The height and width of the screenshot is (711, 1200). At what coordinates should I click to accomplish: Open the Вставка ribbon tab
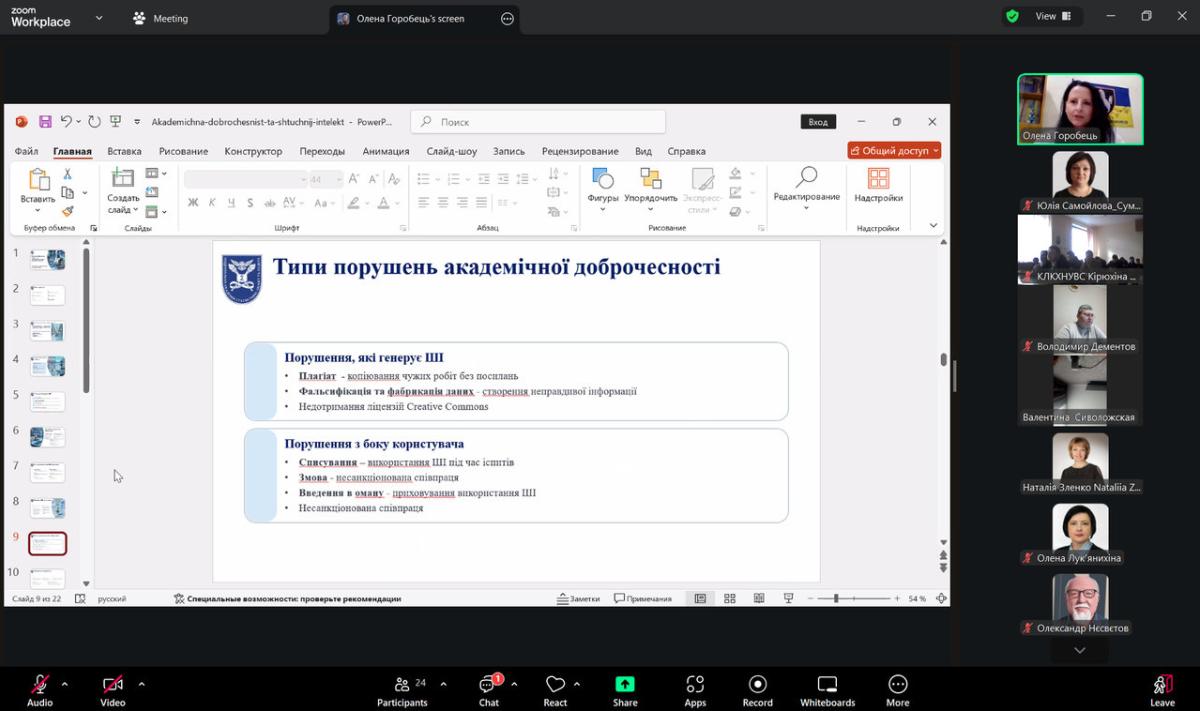click(124, 151)
